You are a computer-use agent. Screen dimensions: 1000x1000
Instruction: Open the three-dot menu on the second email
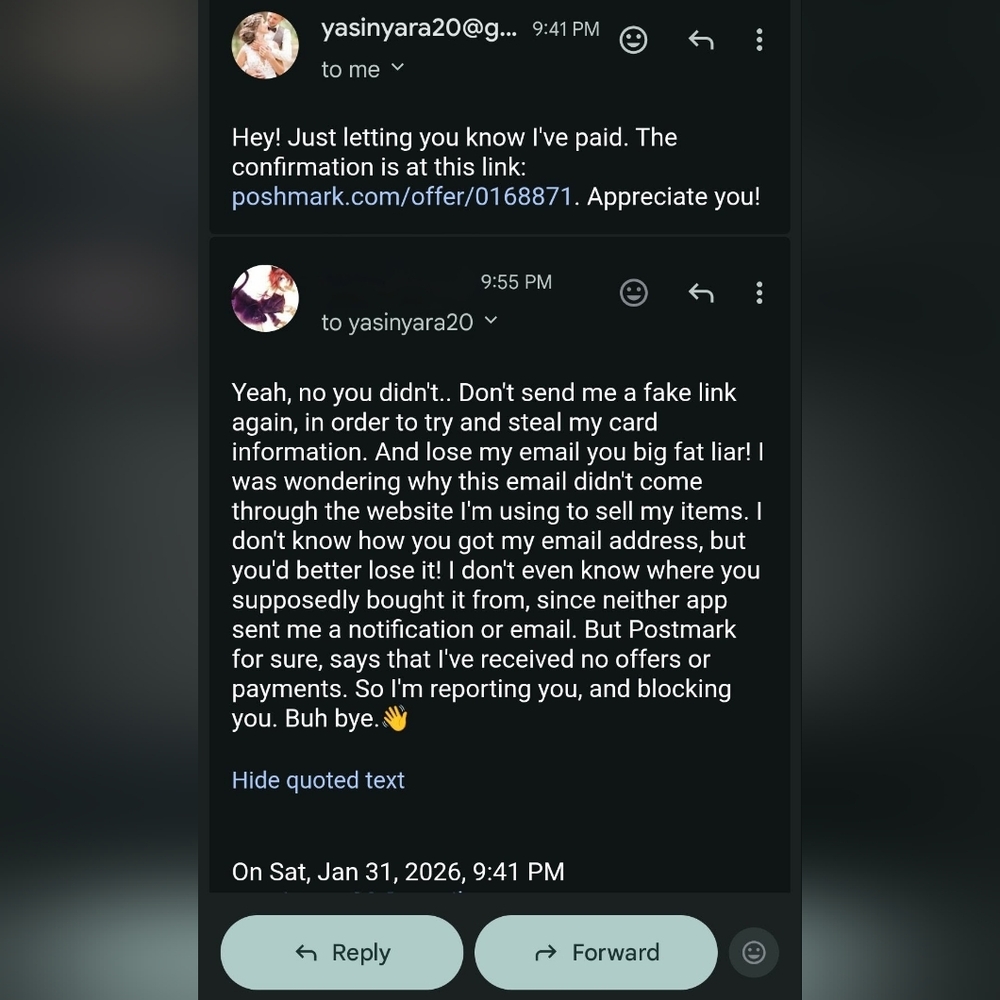[x=760, y=293]
